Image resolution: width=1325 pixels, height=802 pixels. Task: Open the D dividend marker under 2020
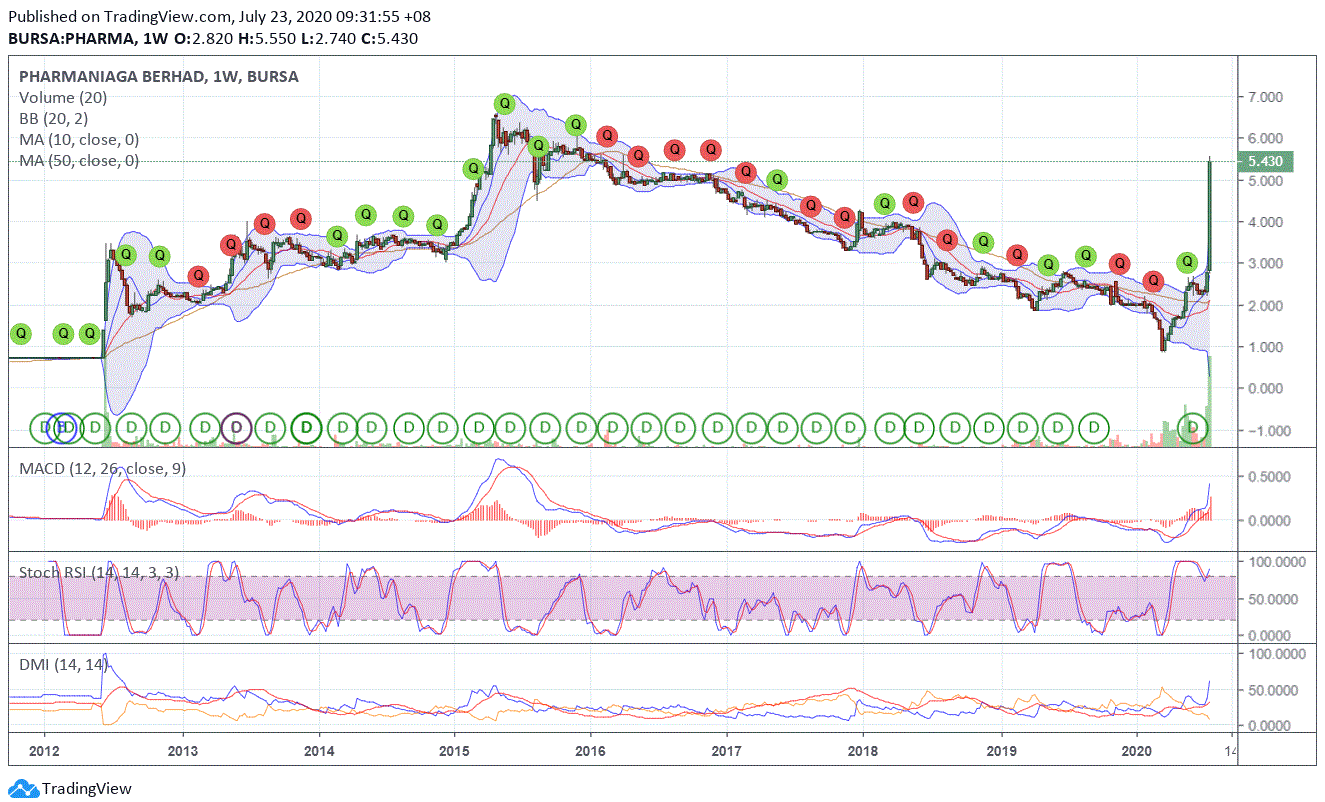coord(1192,428)
